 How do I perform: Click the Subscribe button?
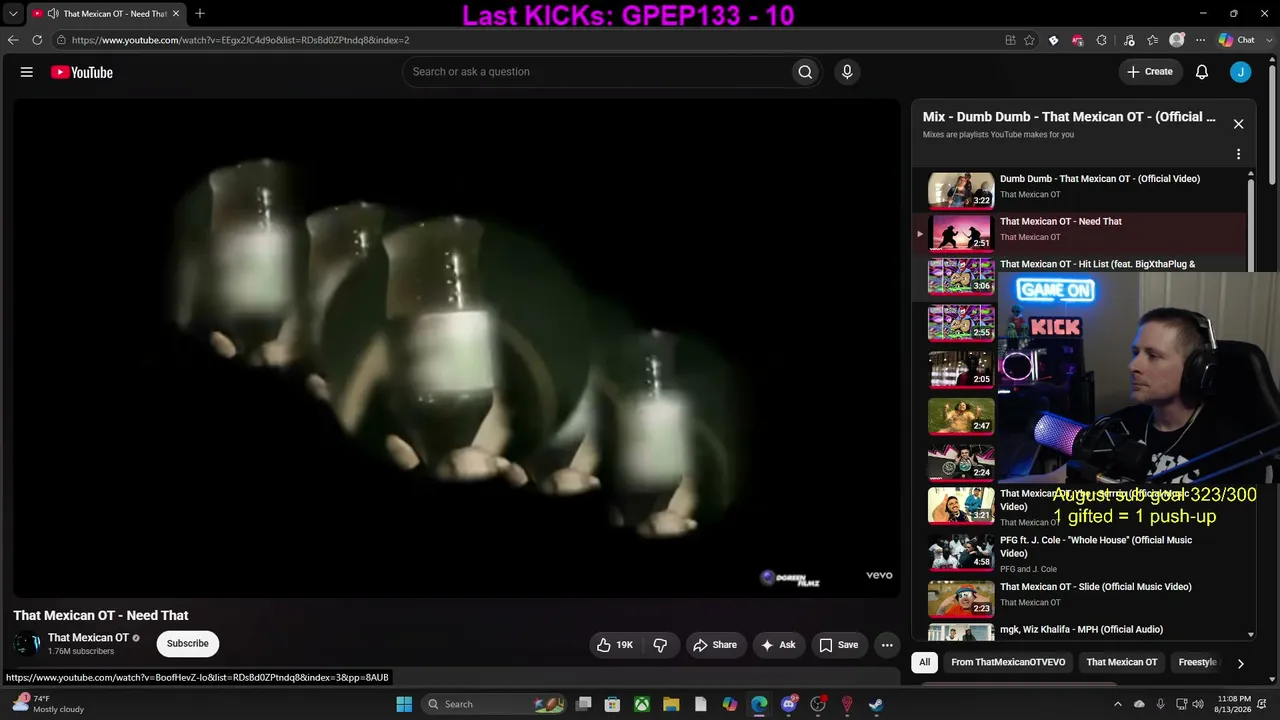coord(188,644)
